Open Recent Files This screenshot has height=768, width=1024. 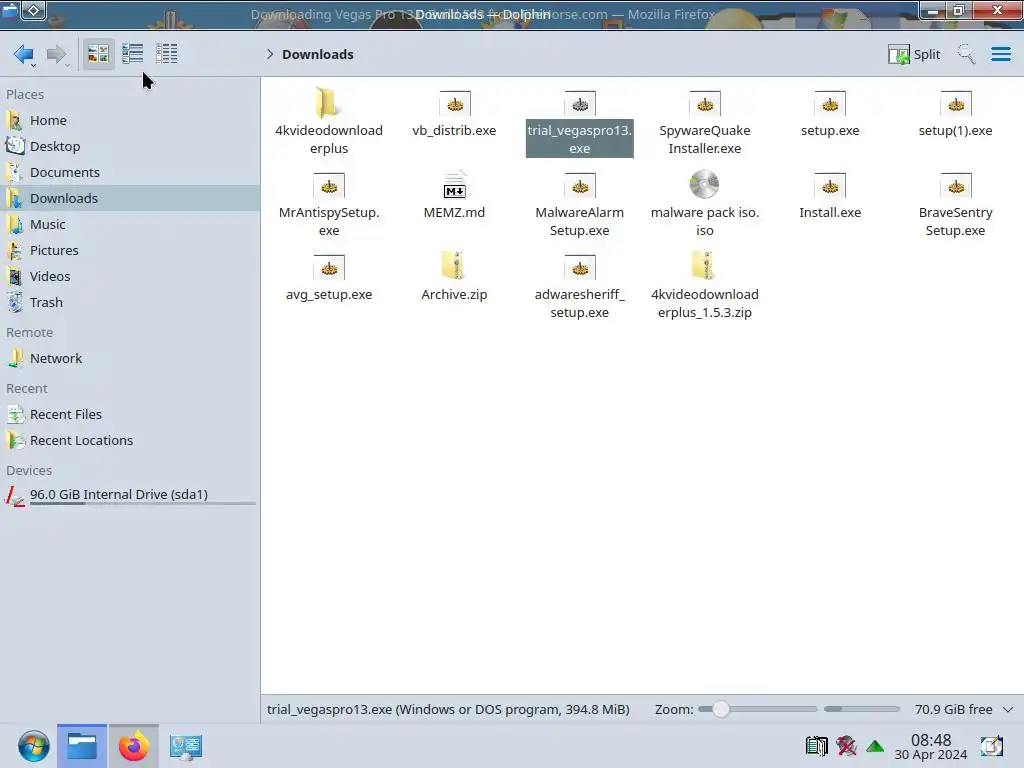[130, 414]
